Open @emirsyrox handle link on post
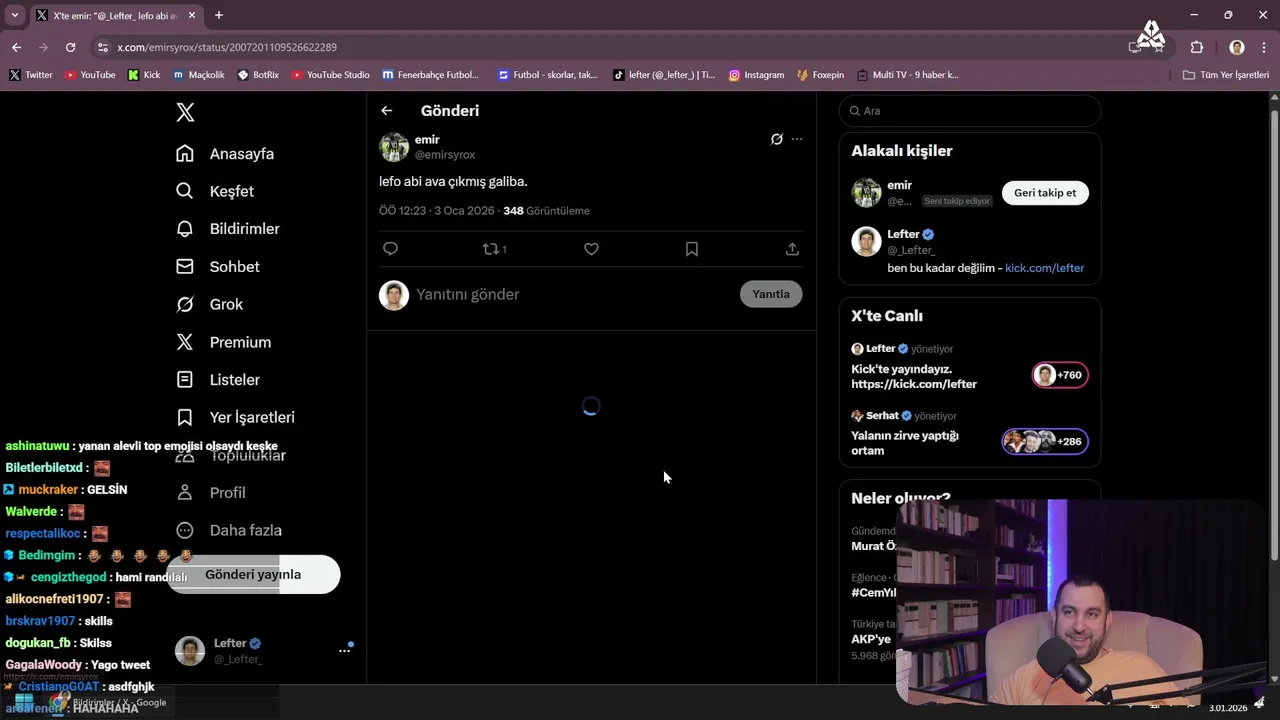 point(445,155)
